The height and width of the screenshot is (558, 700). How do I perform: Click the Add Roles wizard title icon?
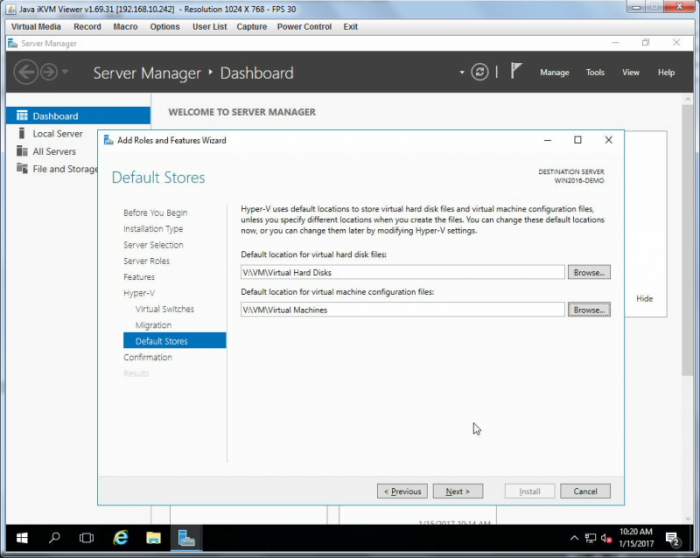coord(108,140)
